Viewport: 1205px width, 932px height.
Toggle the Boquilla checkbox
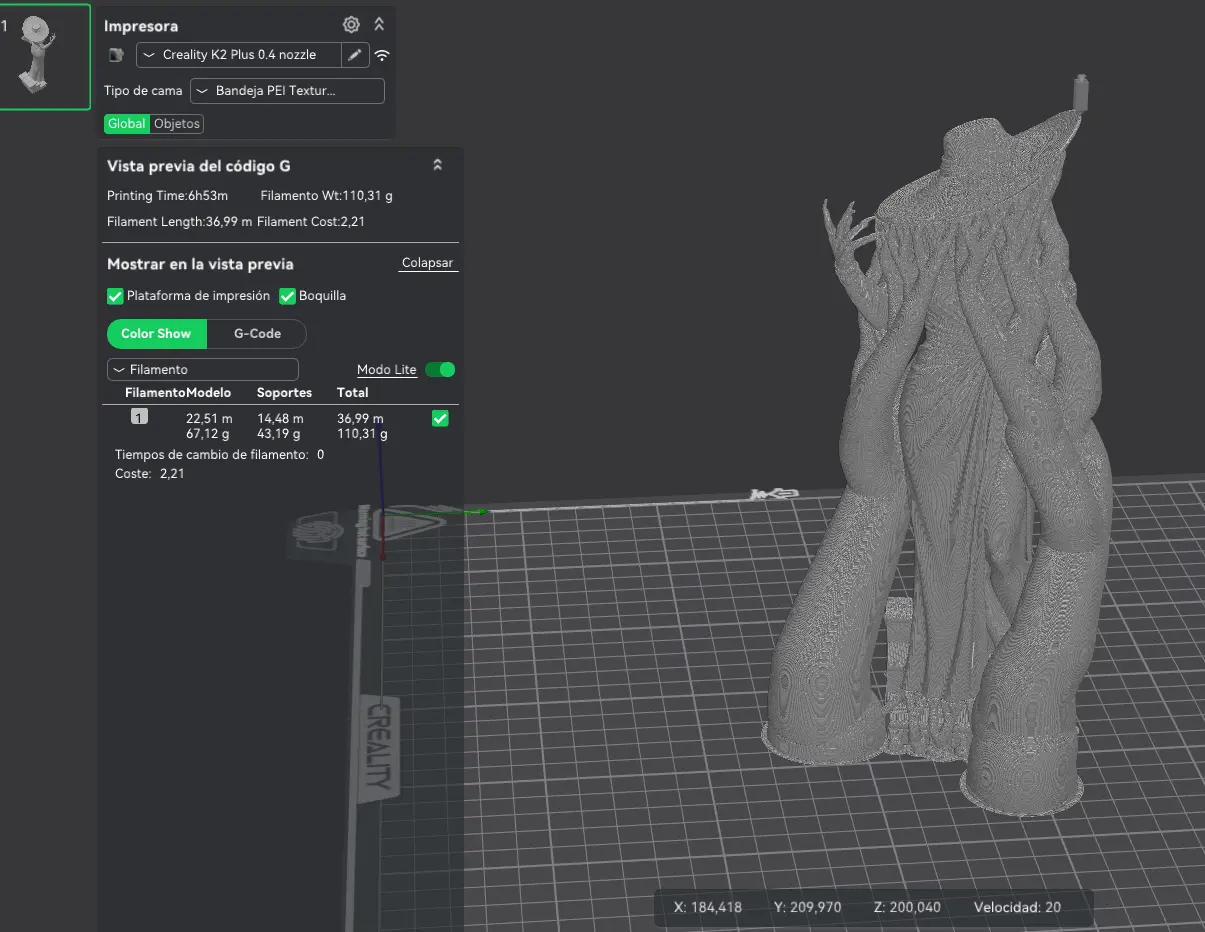(287, 296)
